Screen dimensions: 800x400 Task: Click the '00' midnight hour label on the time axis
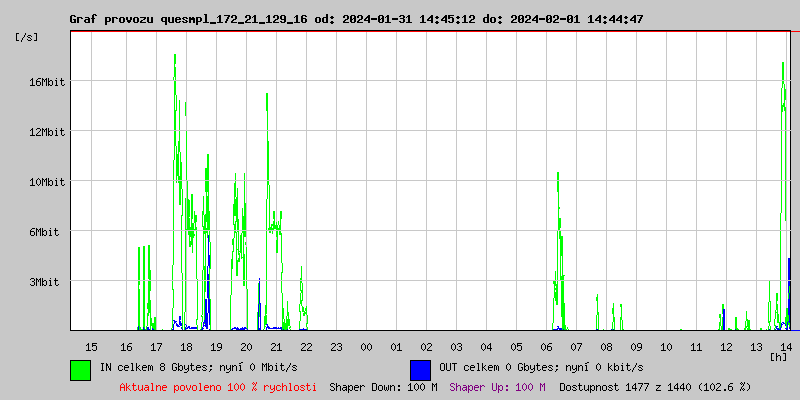point(366,347)
